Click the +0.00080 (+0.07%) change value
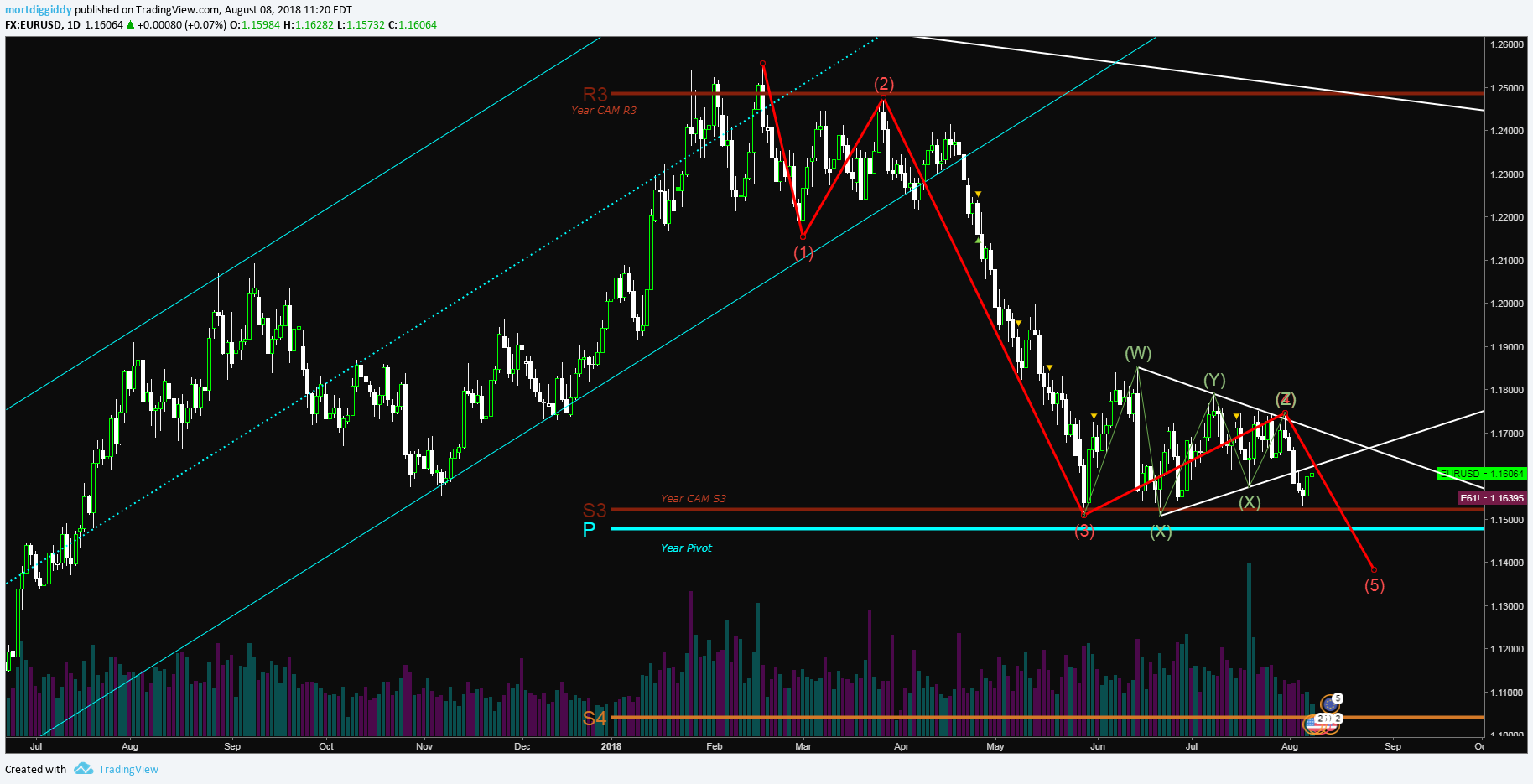 click(x=182, y=25)
